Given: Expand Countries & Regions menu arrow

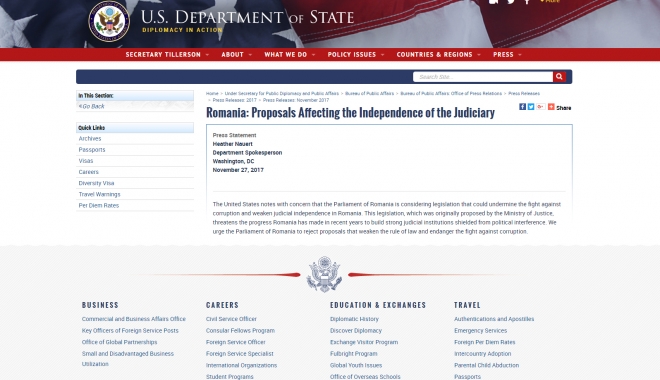Looking at the screenshot, I should (479, 55).
